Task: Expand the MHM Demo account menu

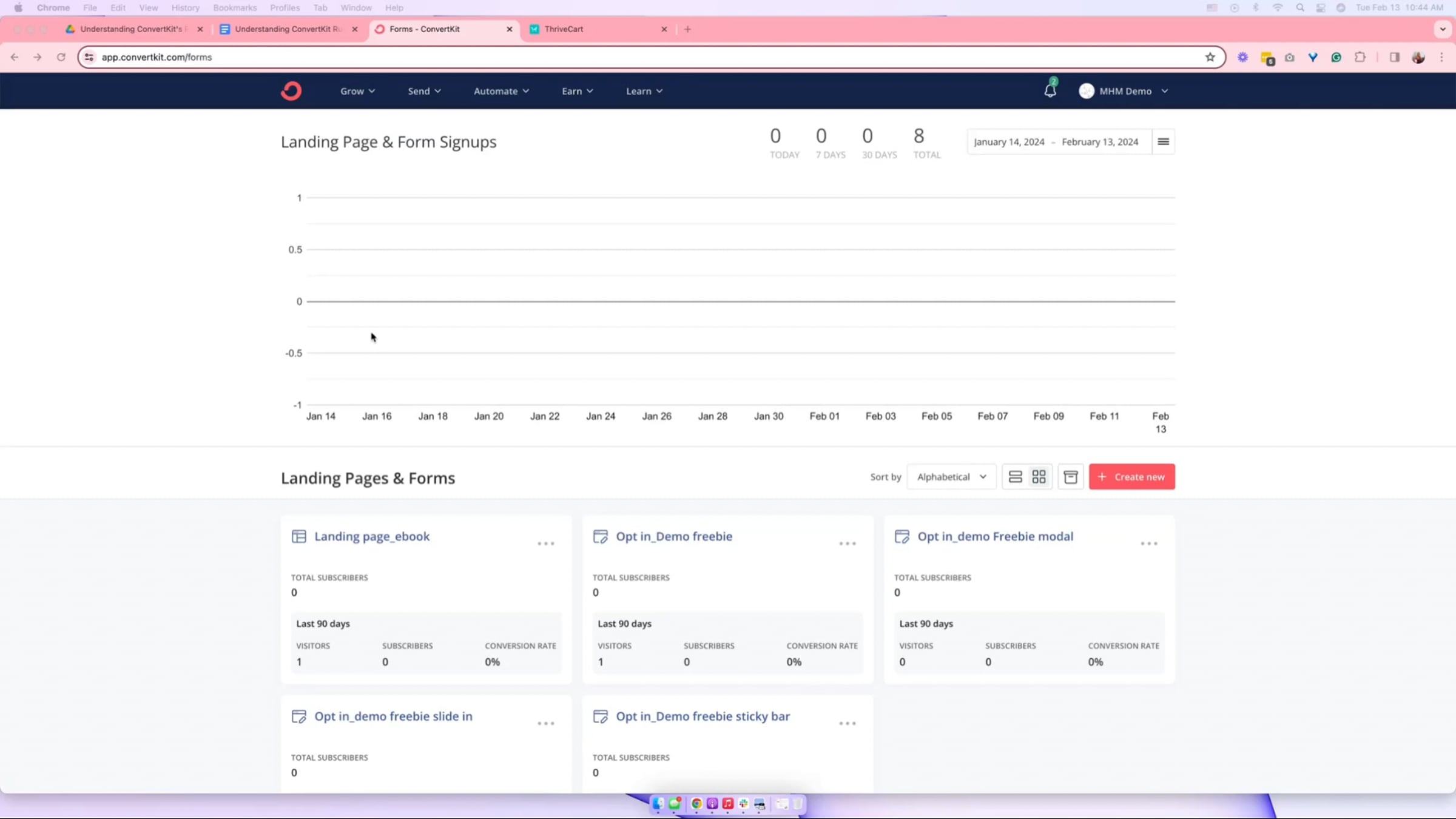Action: [1124, 91]
